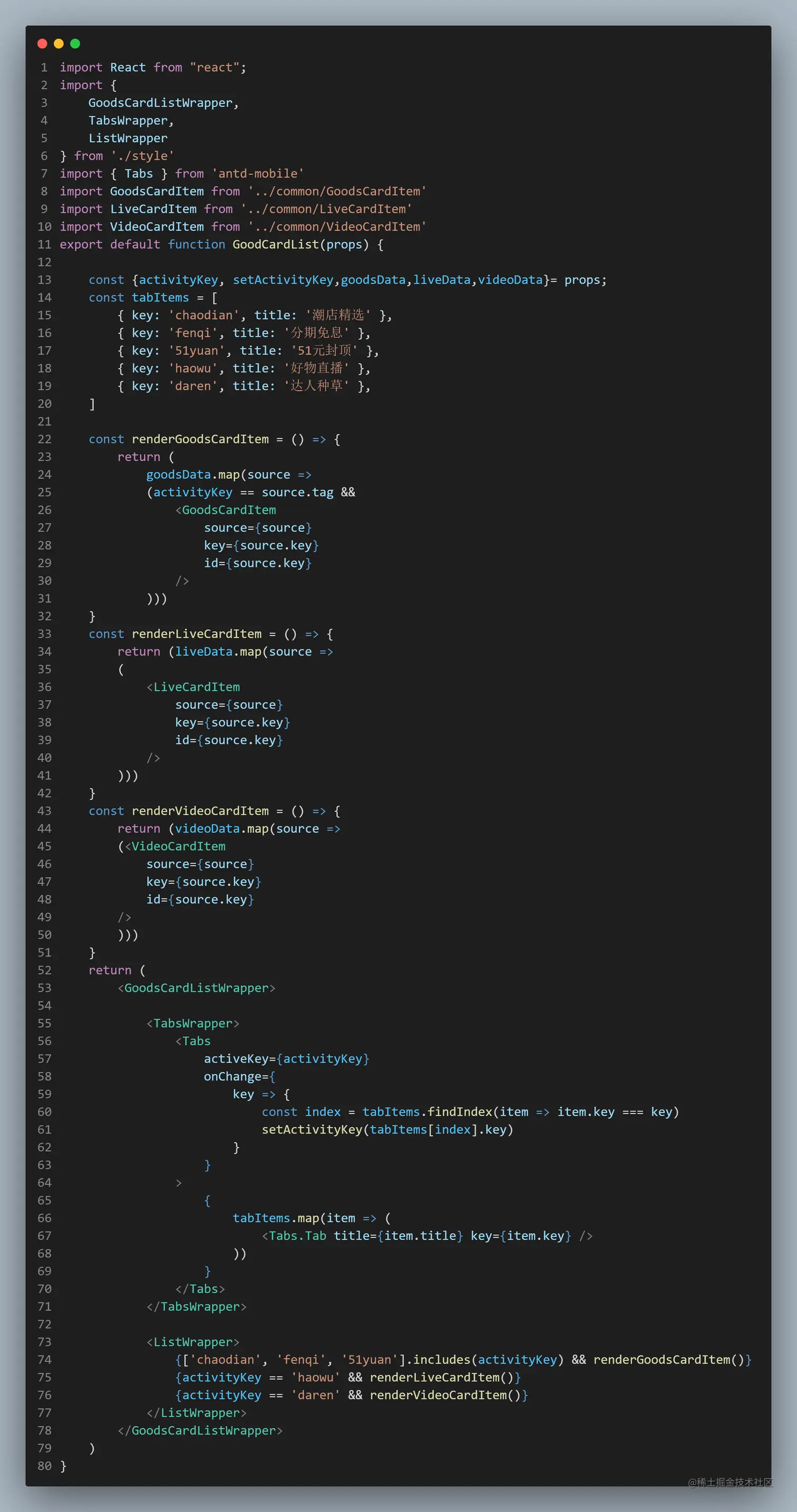The height and width of the screenshot is (1512, 797).
Task: Click "setActivityKey" call on line 61
Action: pyautogui.click(x=312, y=1130)
